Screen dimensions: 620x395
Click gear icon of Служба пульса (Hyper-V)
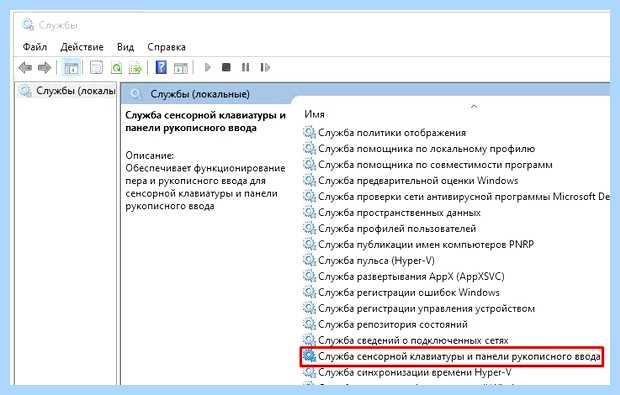309,260
